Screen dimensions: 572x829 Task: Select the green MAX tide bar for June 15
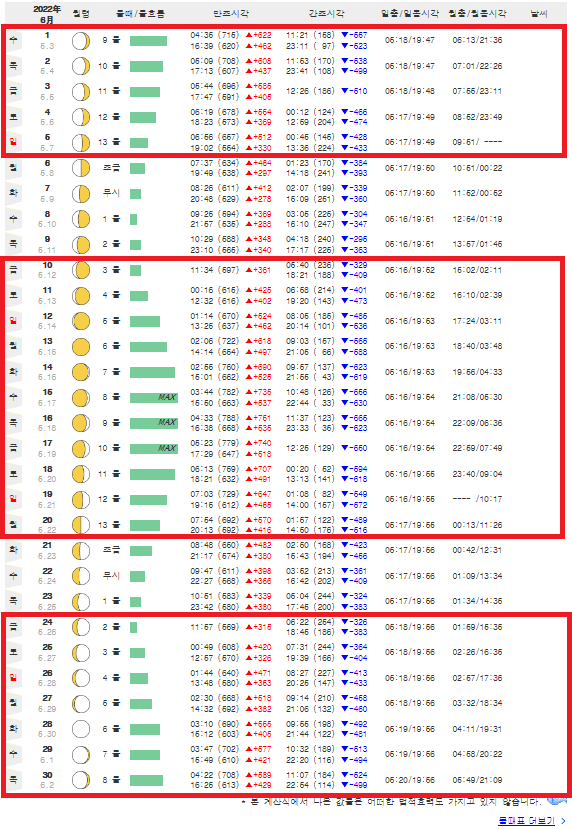point(154,398)
